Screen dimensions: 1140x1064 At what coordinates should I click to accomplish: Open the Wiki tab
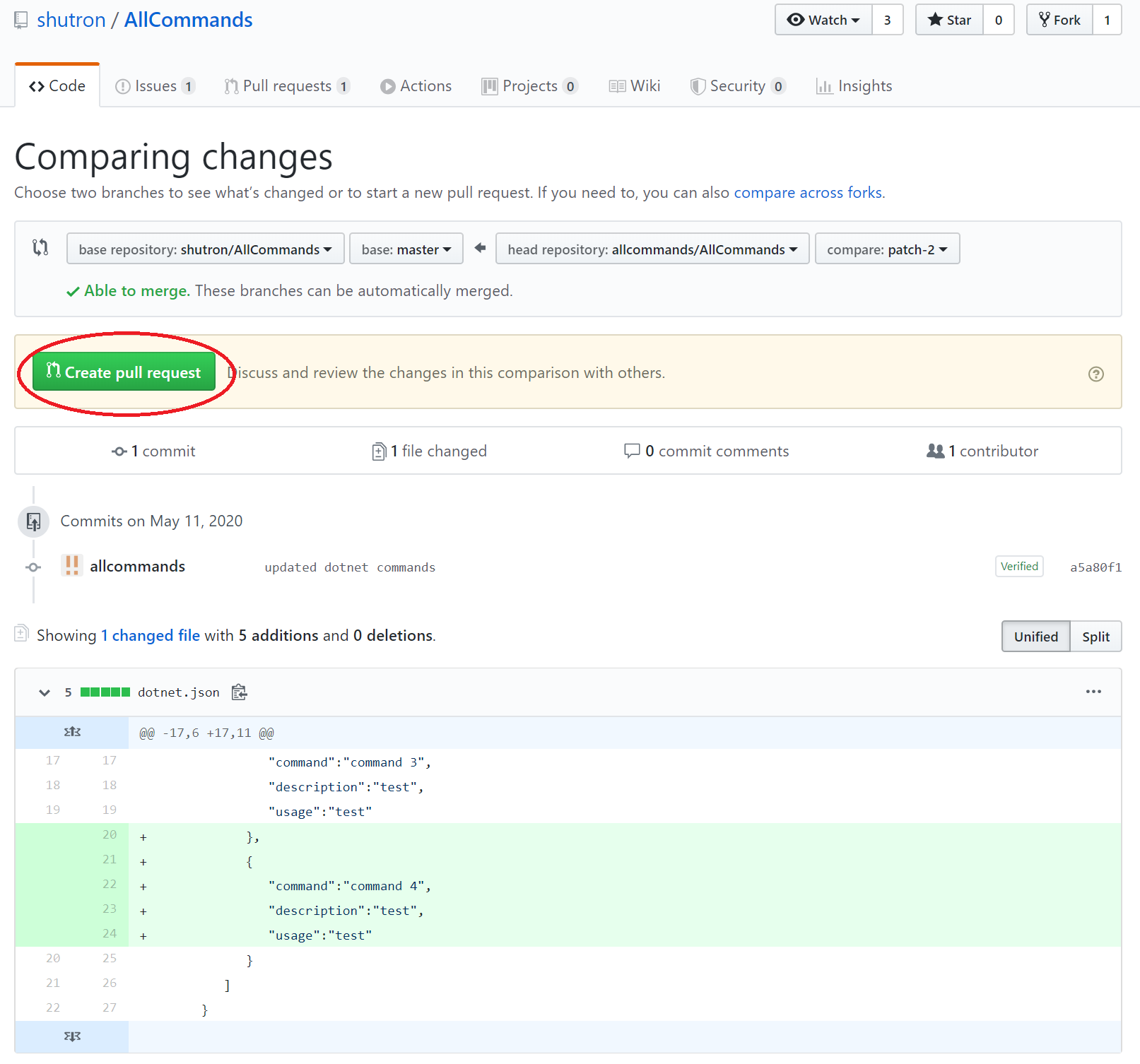point(635,86)
